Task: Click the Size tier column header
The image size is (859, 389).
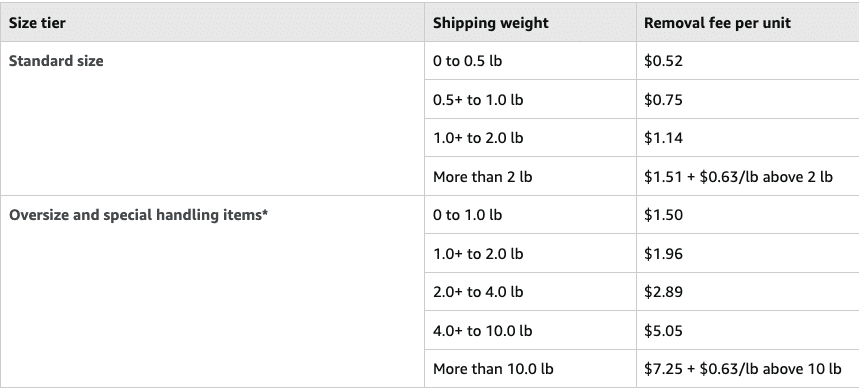Action: pos(212,22)
